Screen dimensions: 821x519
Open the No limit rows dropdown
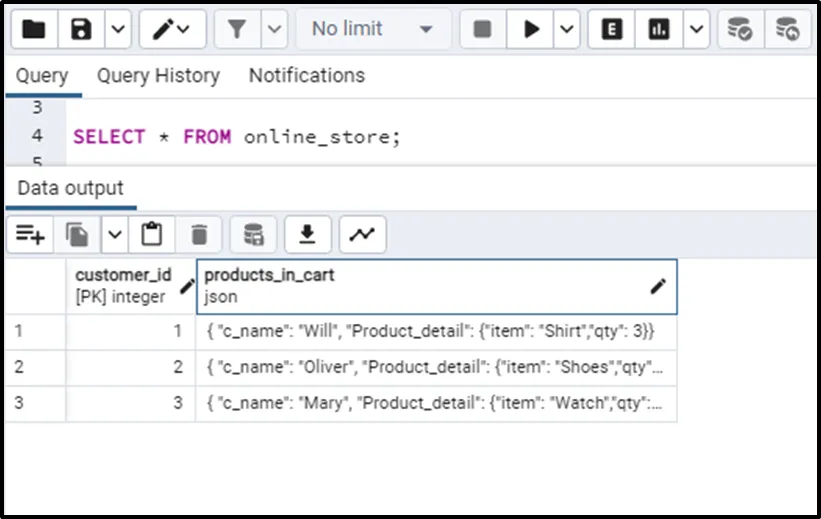371,30
